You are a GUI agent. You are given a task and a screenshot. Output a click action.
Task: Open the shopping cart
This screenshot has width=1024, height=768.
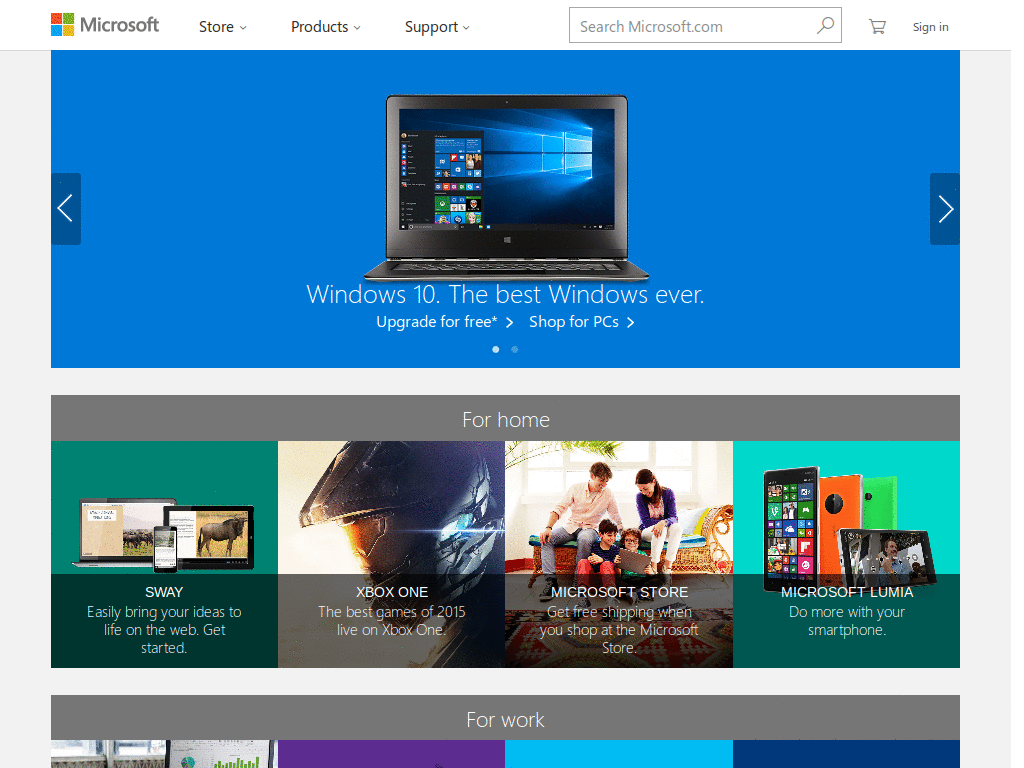tap(877, 26)
